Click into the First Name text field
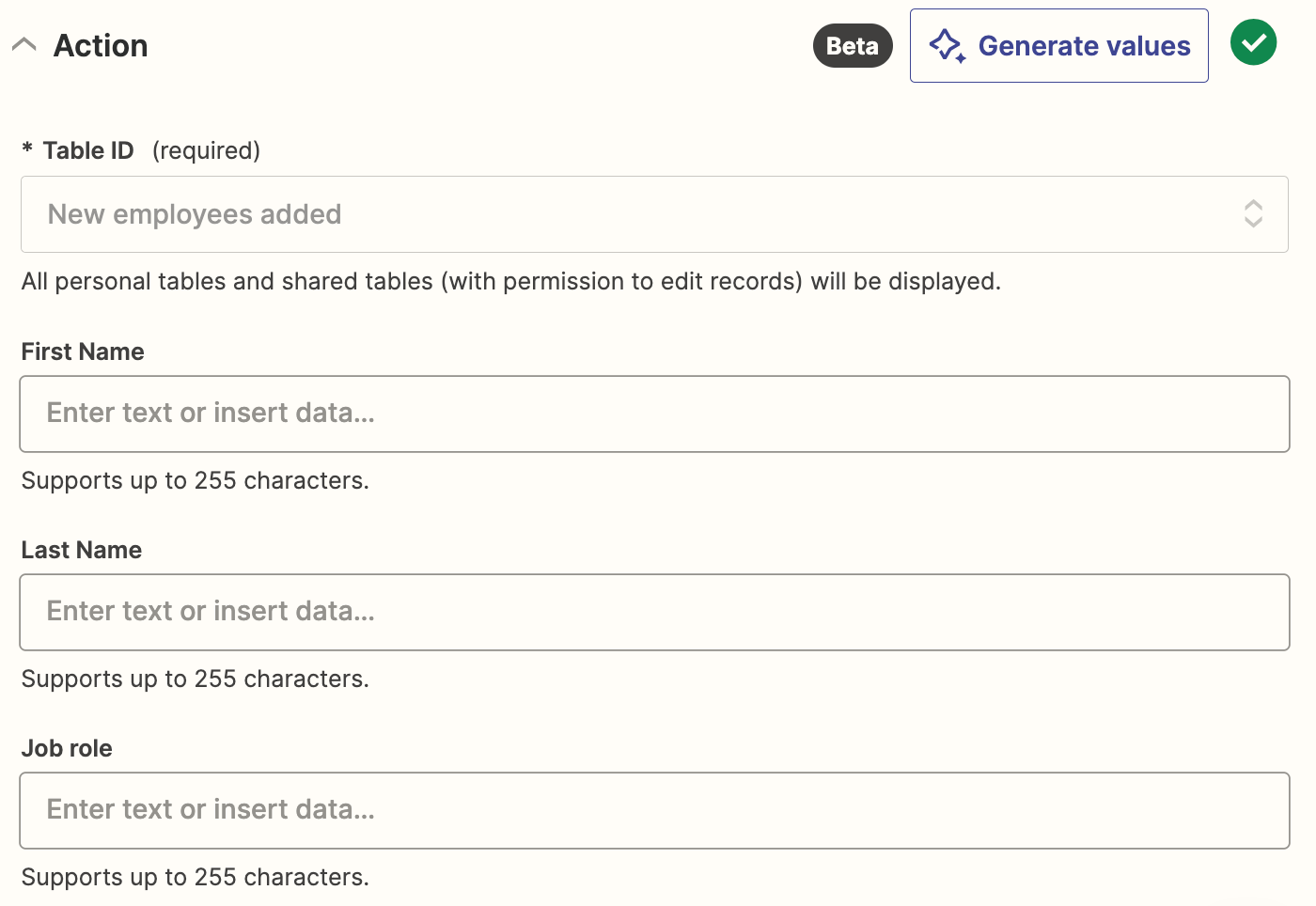This screenshot has width=1316, height=906. coord(653,414)
